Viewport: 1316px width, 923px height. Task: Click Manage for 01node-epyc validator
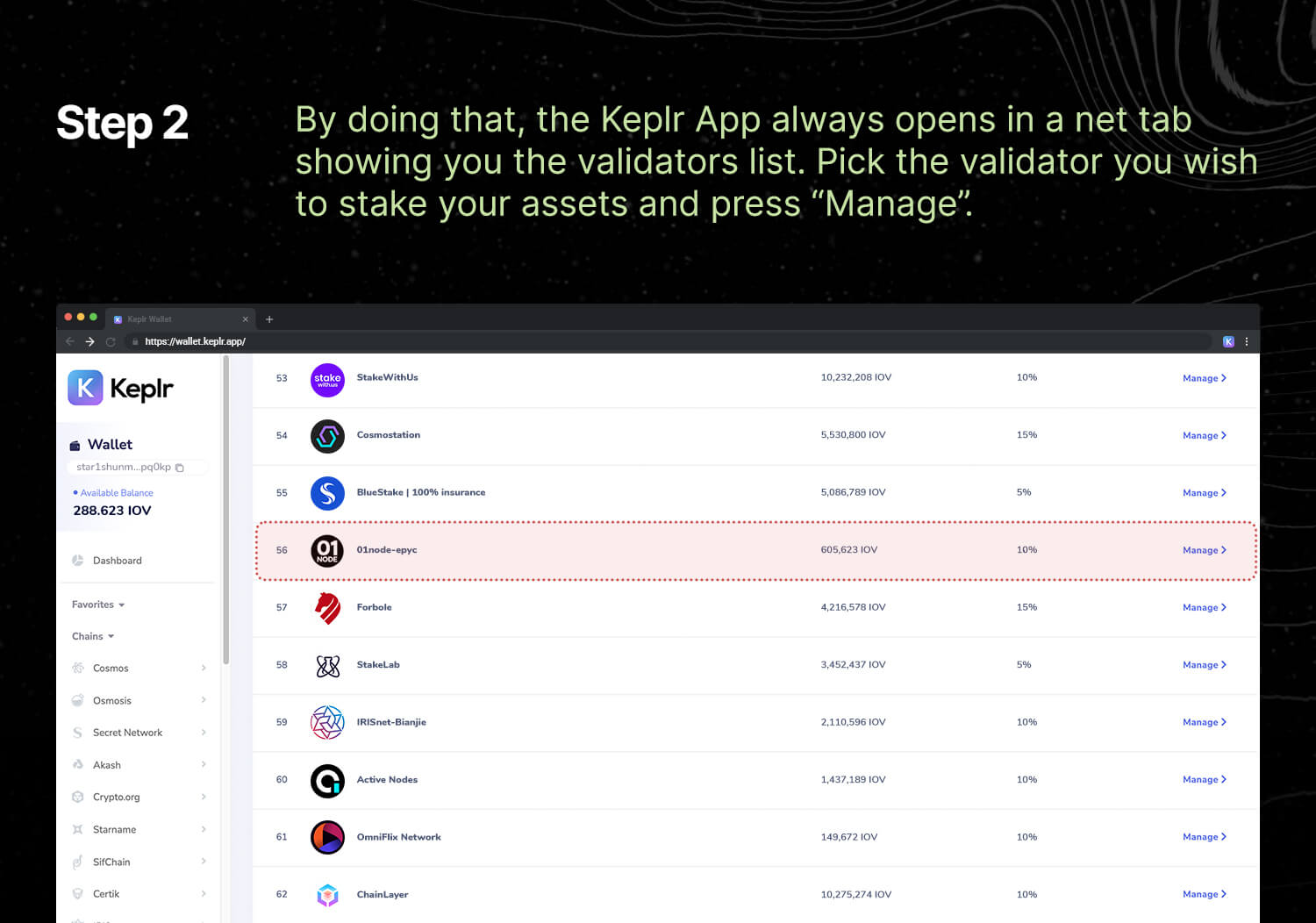[1205, 550]
